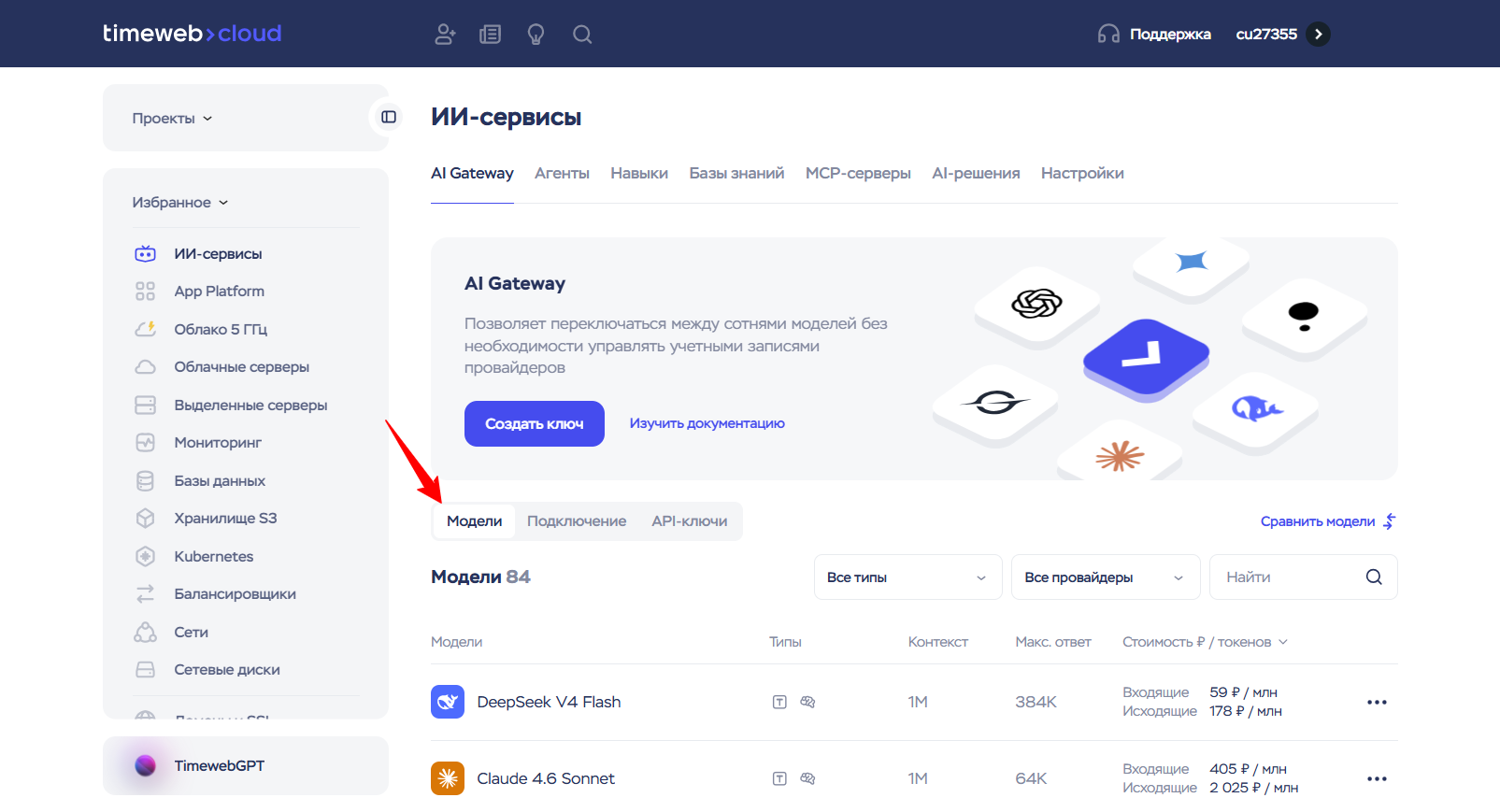Open Балансировщики in the sidebar
Image resolution: width=1500 pixels, height=812 pixels.
pyautogui.click(x=235, y=594)
